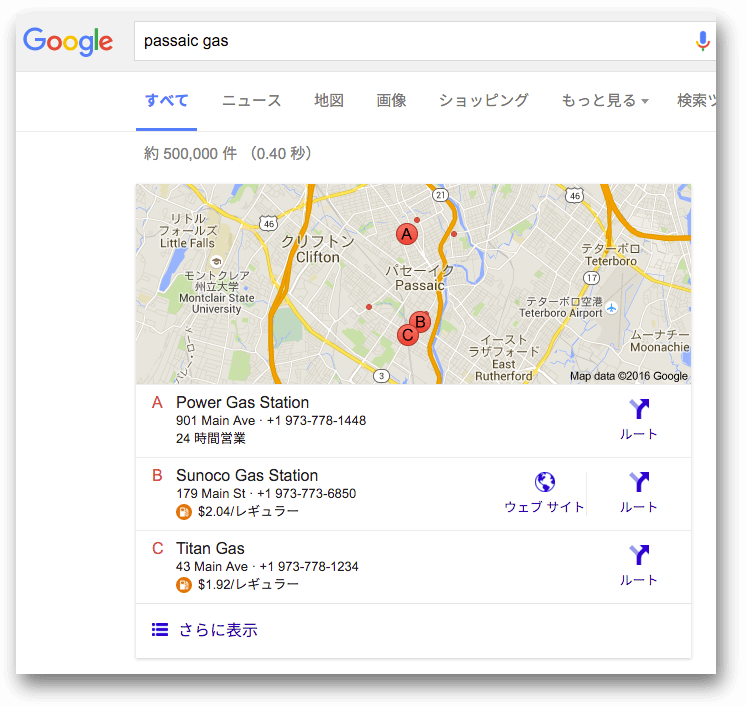Image resolution: width=746 pixels, height=706 pixels.
Task: Click the route 21 shield on map
Action: coord(441,195)
